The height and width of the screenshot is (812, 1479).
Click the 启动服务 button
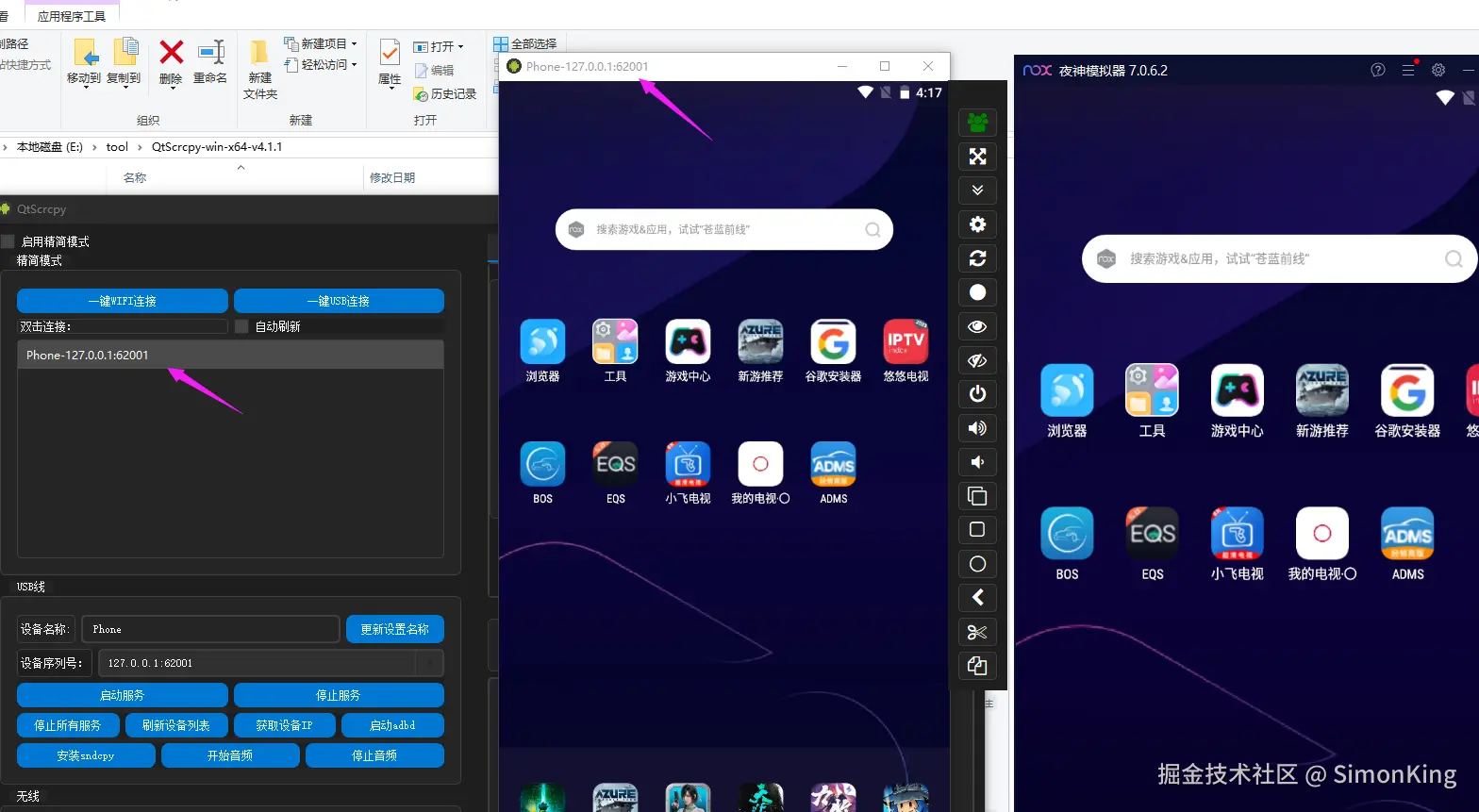[x=123, y=695]
